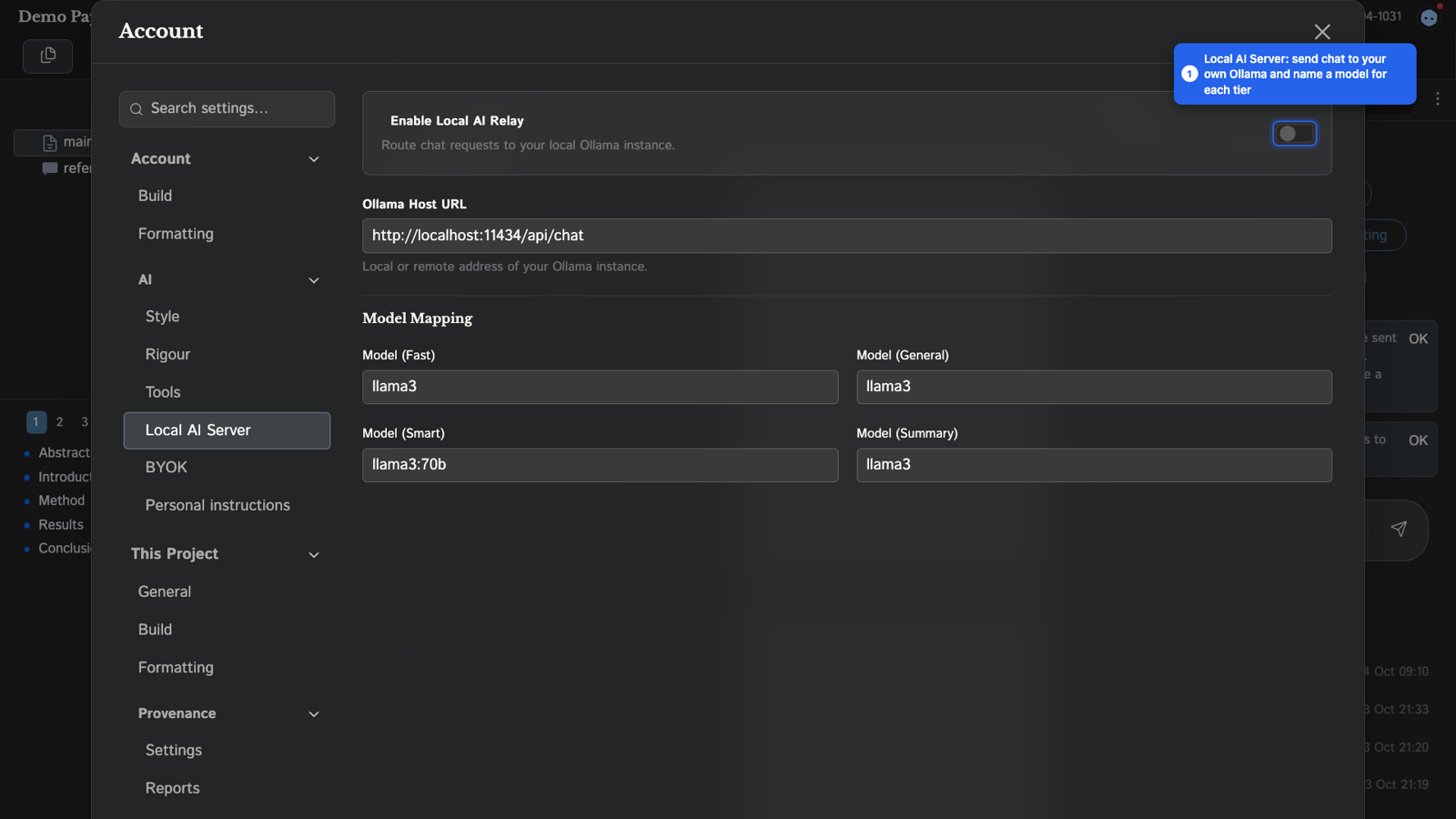Edit the Model (Summary) field
The height and width of the screenshot is (819, 1456).
[1094, 465]
